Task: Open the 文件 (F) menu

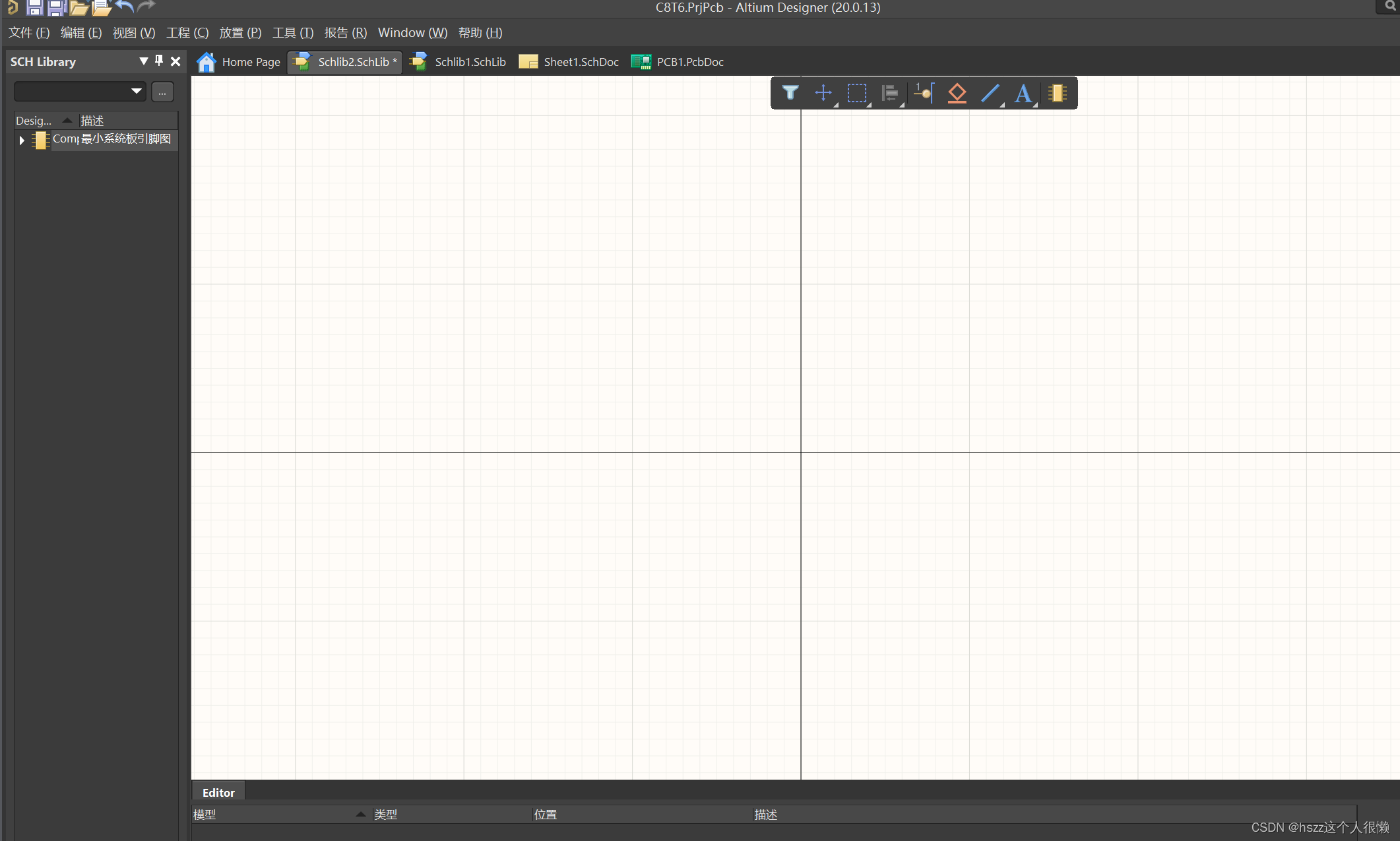Action: click(29, 32)
